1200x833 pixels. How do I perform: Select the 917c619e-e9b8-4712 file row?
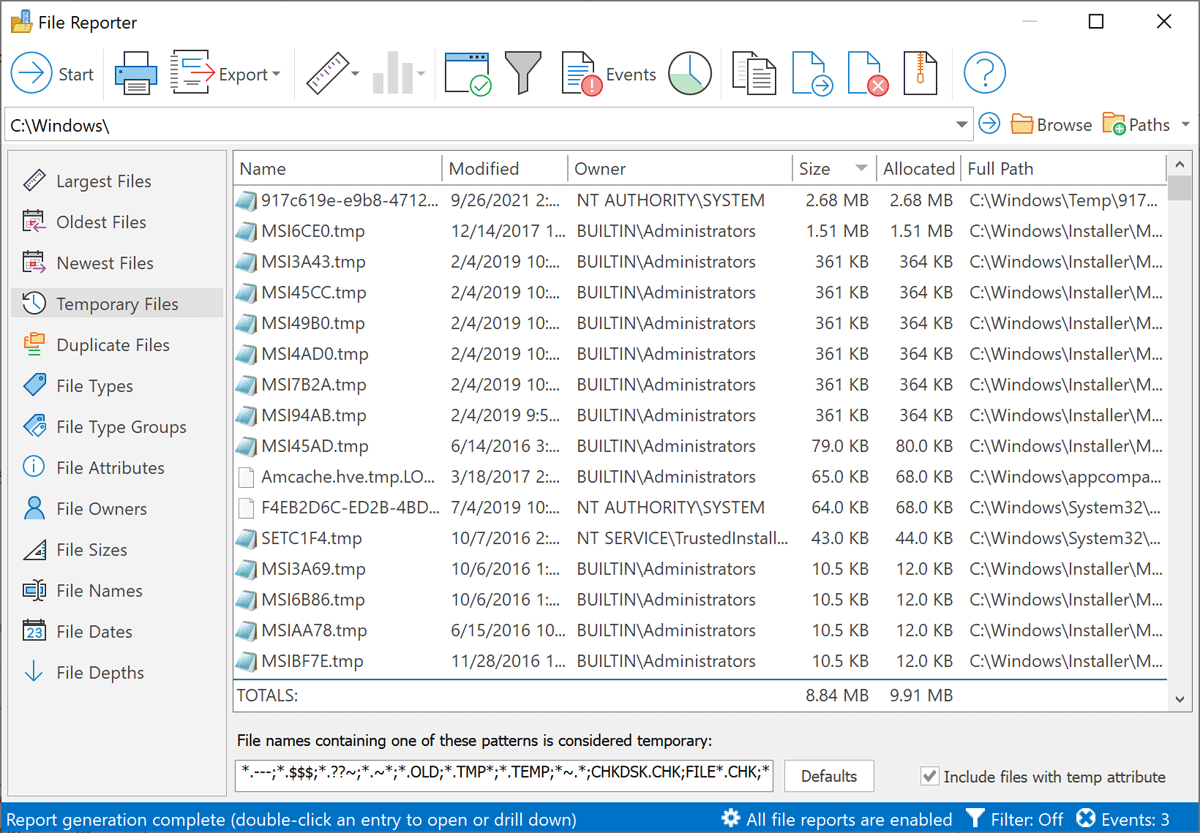pyautogui.click(x=700, y=200)
